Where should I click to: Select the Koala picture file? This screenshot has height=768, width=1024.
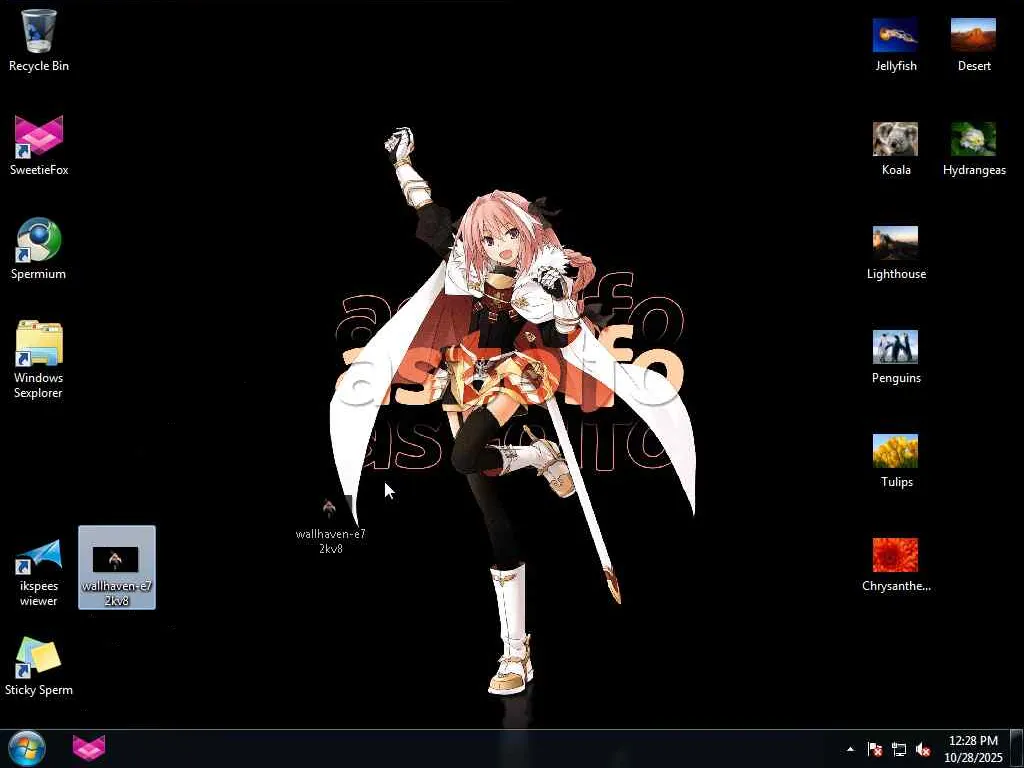pos(895,149)
